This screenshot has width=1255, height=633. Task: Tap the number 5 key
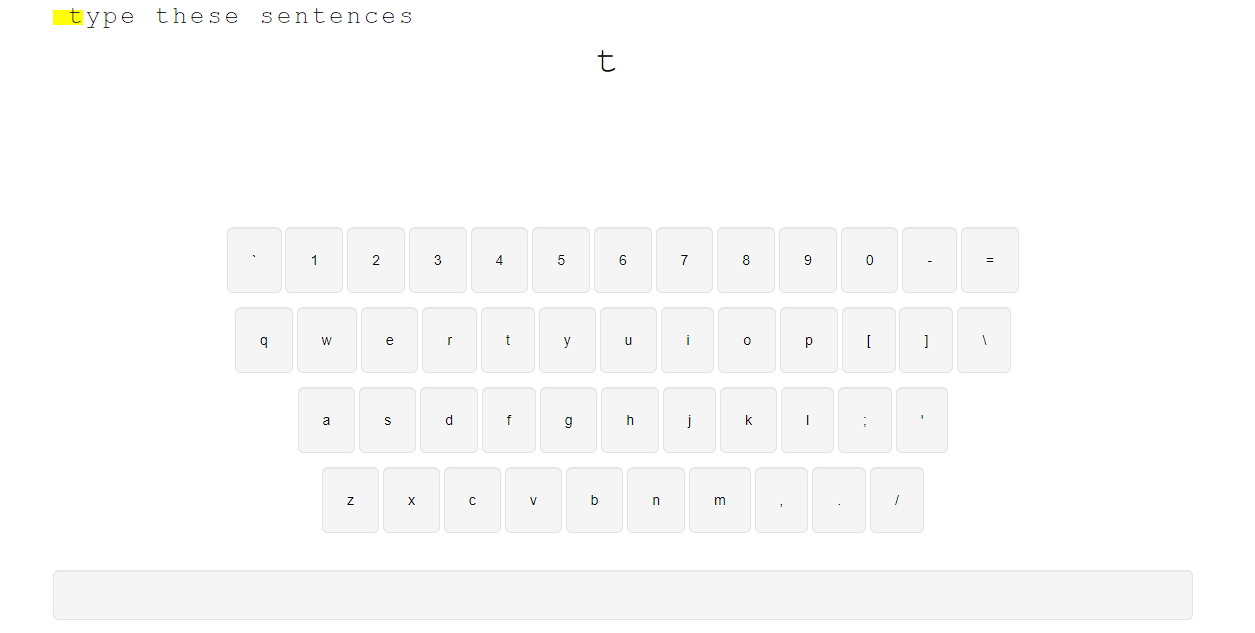pyautogui.click(x=561, y=260)
